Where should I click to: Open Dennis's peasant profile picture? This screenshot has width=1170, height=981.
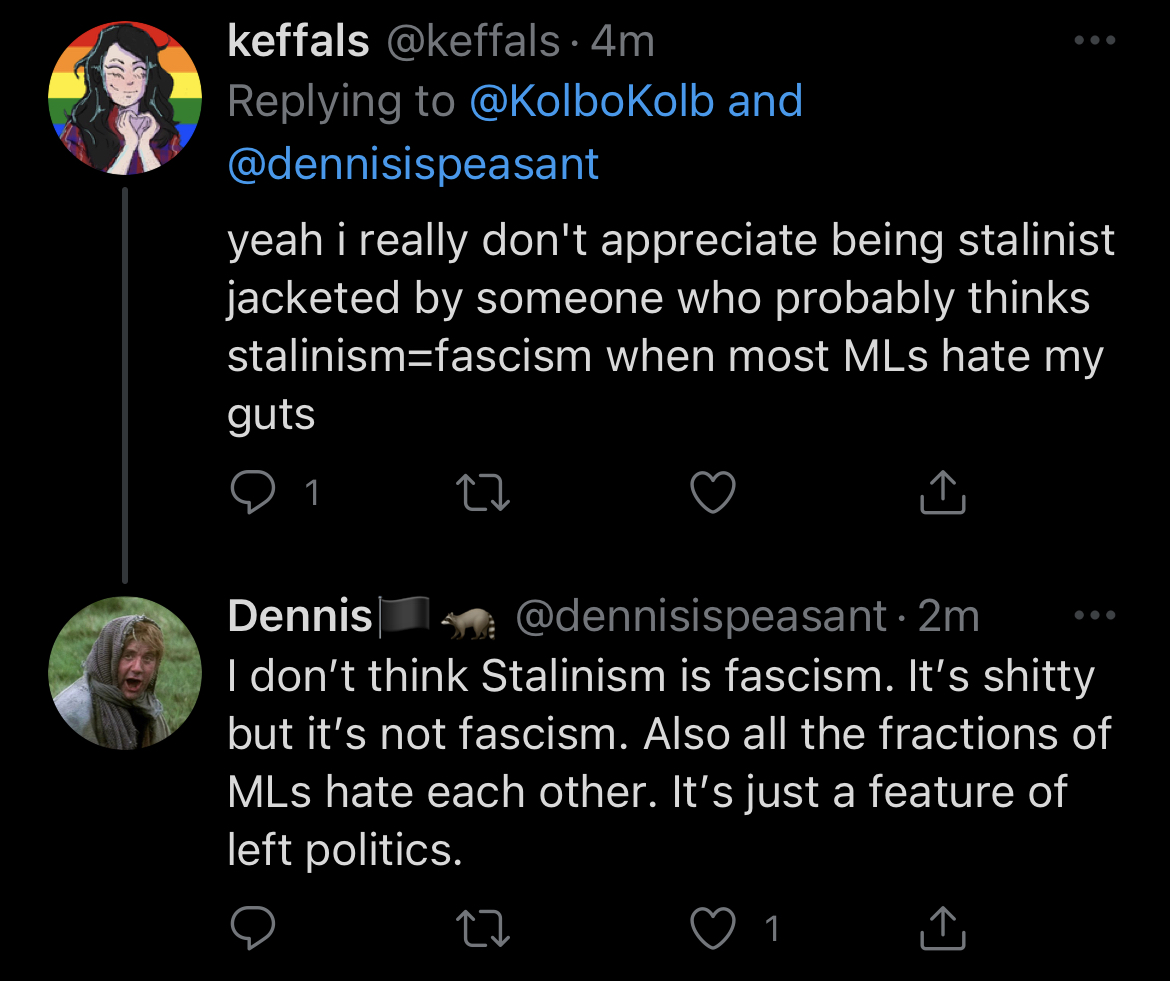point(125,673)
